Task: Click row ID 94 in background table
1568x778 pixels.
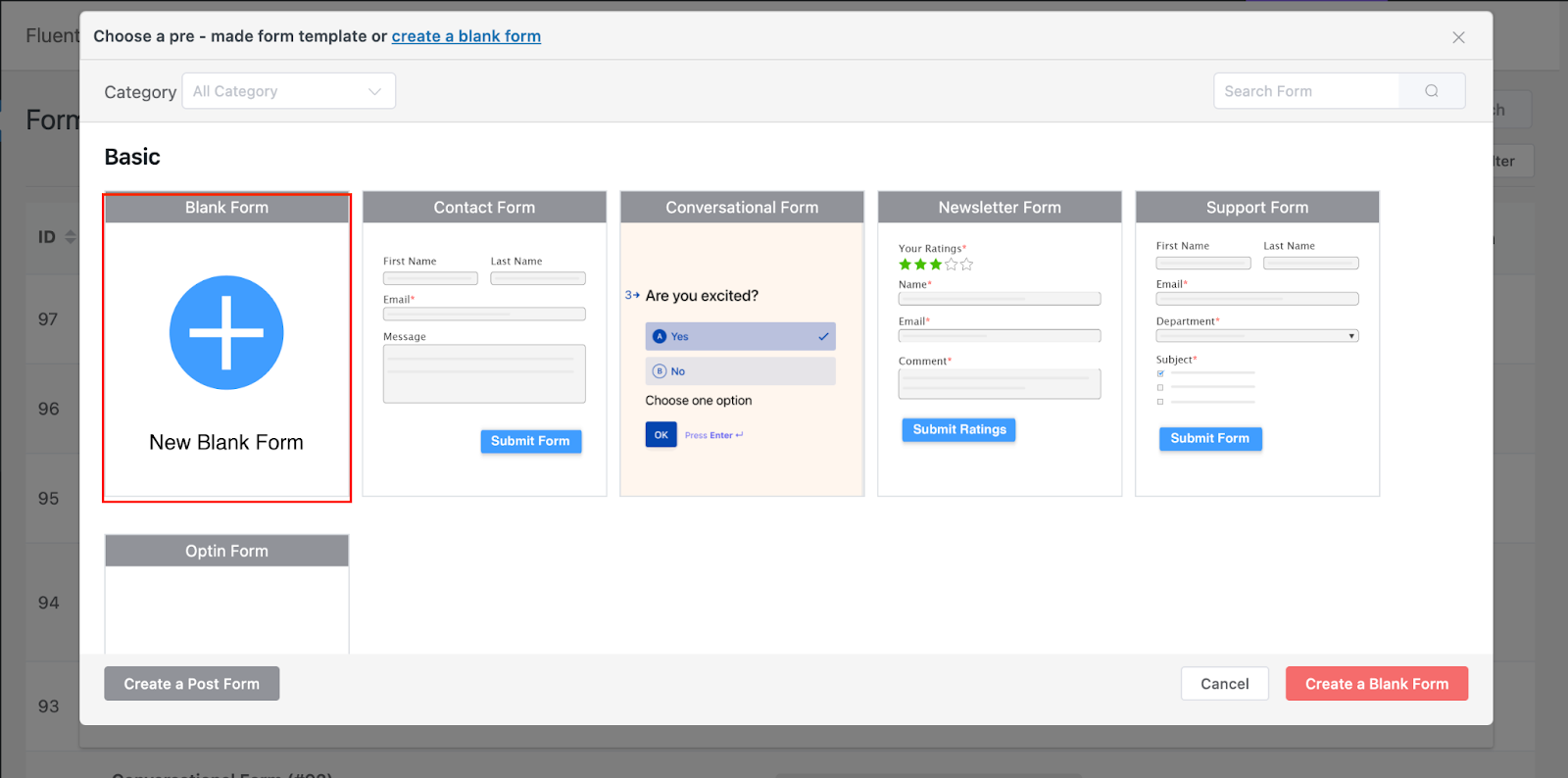Action: tap(48, 603)
